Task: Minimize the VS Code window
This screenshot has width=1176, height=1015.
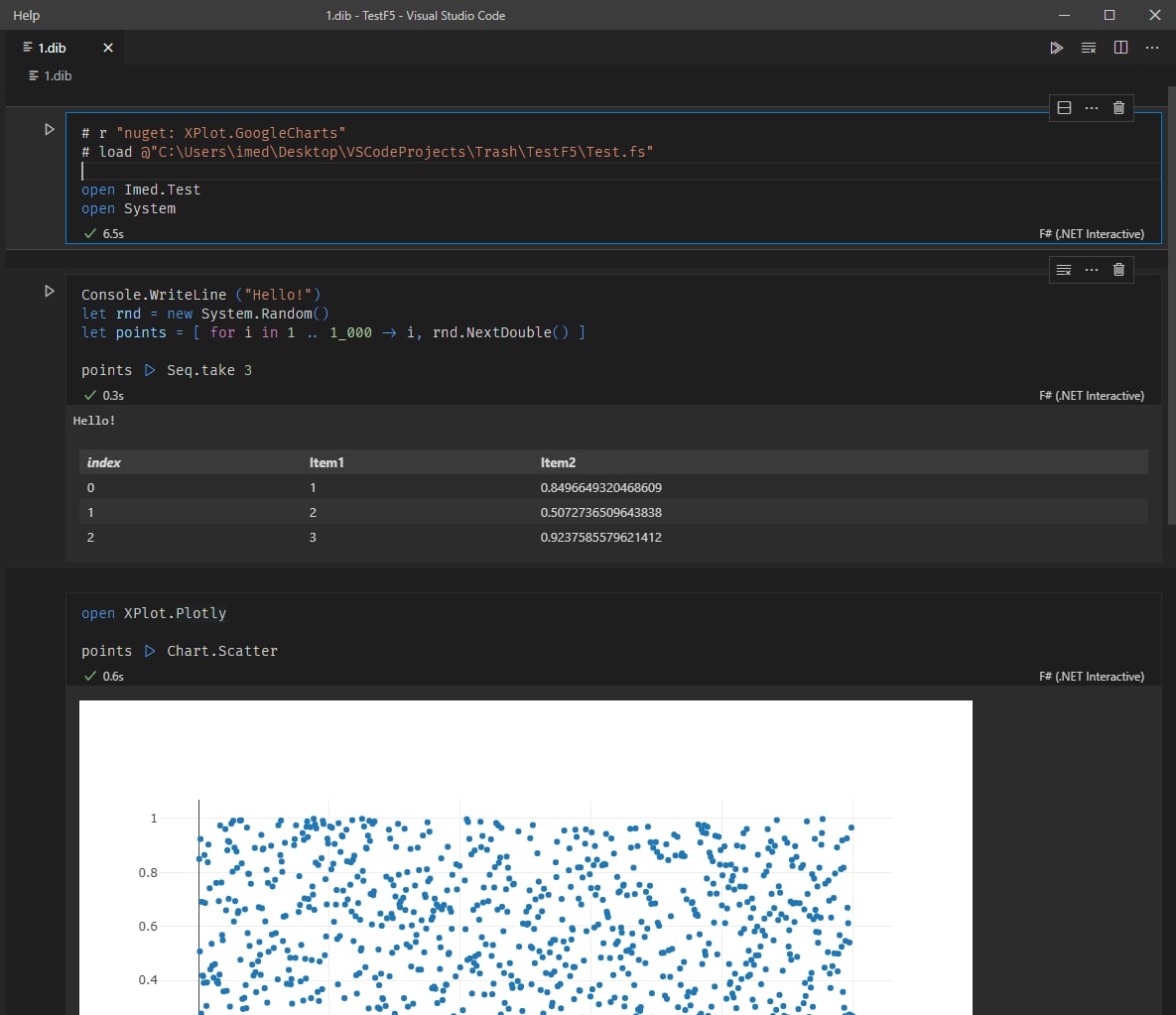Action: pyautogui.click(x=1064, y=15)
